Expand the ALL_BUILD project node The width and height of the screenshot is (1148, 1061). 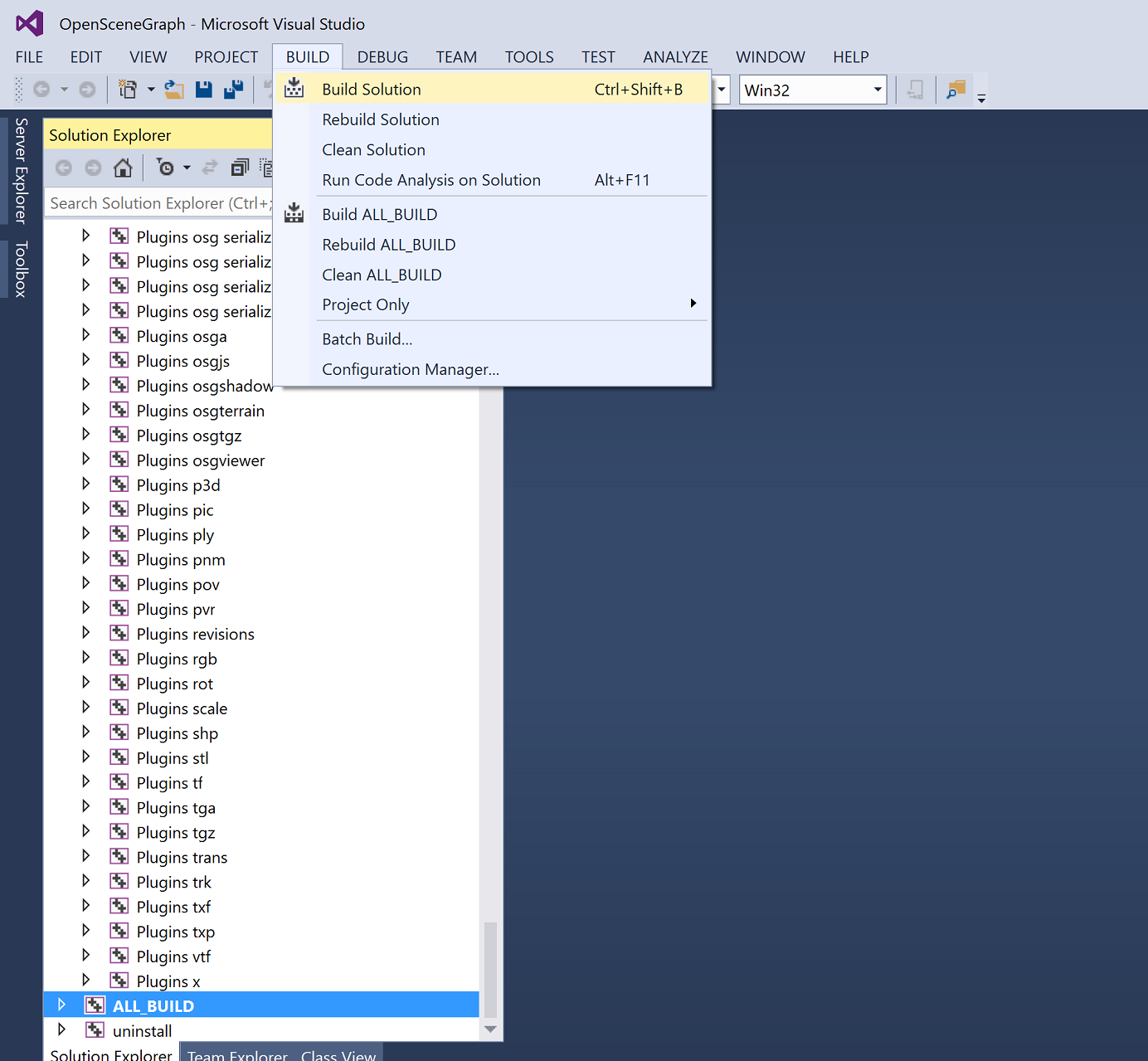tap(61, 1005)
